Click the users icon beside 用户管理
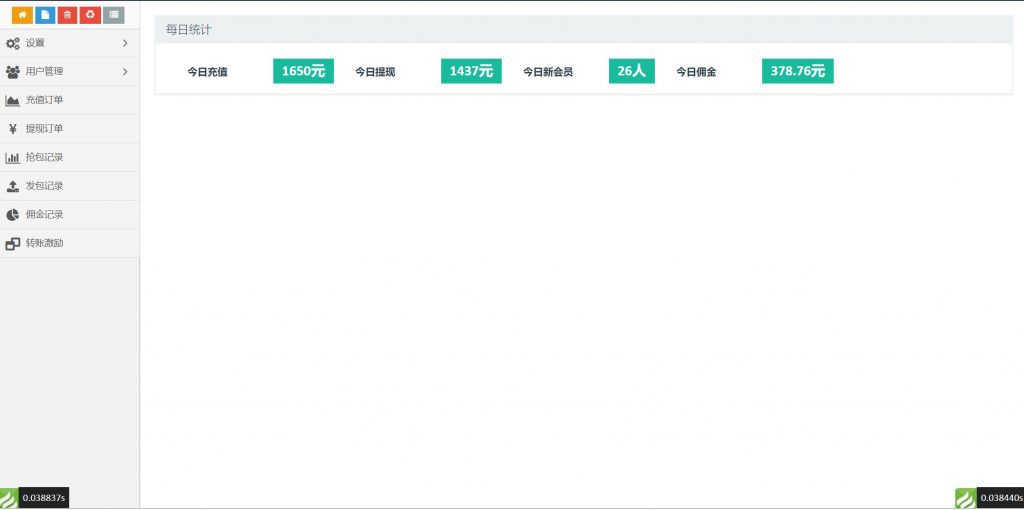 click(x=12, y=72)
